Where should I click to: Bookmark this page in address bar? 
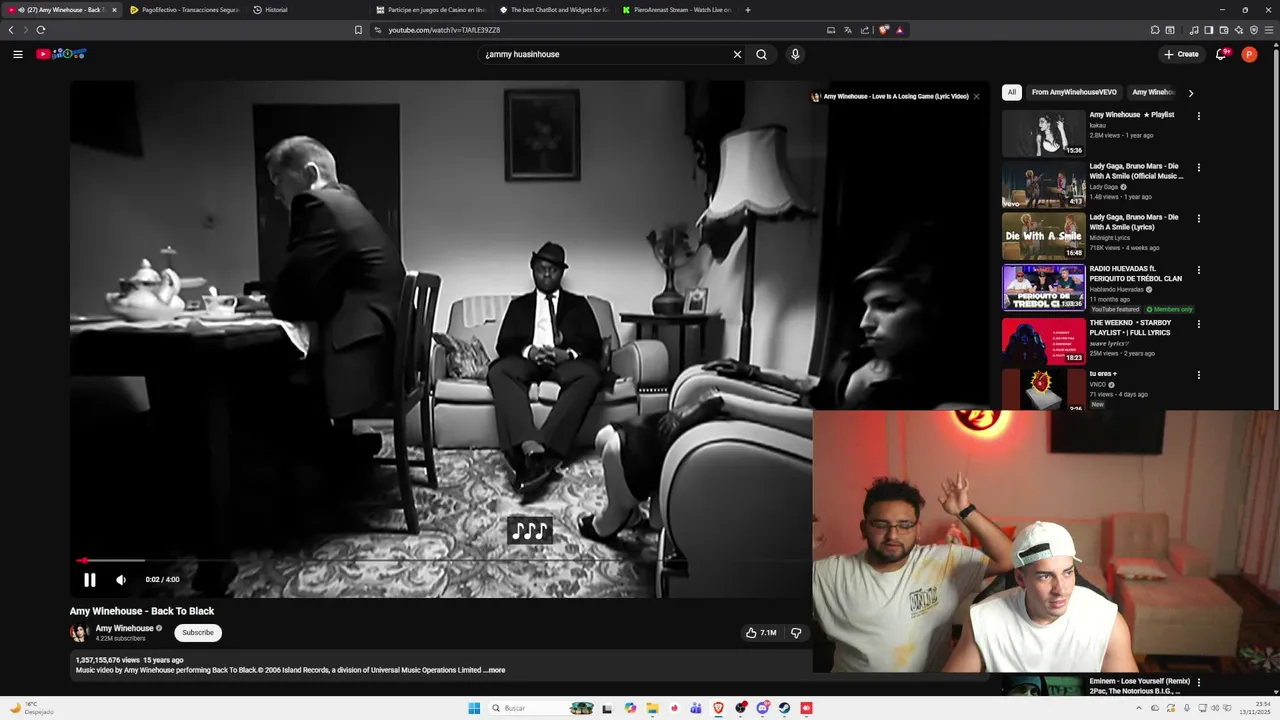(358, 30)
